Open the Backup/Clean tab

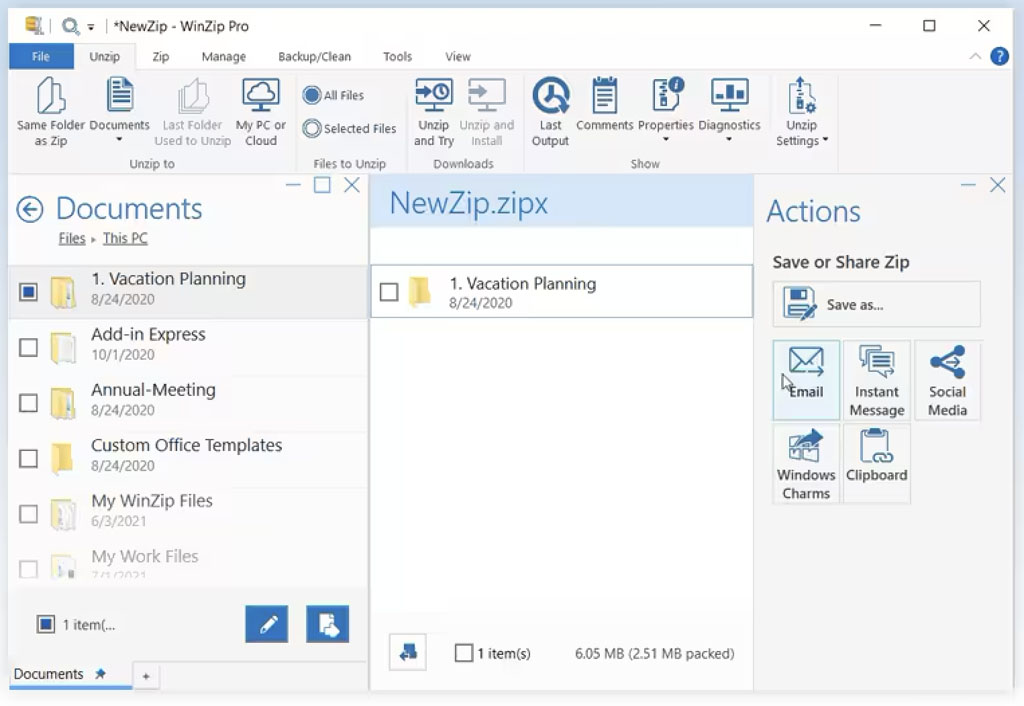314,57
